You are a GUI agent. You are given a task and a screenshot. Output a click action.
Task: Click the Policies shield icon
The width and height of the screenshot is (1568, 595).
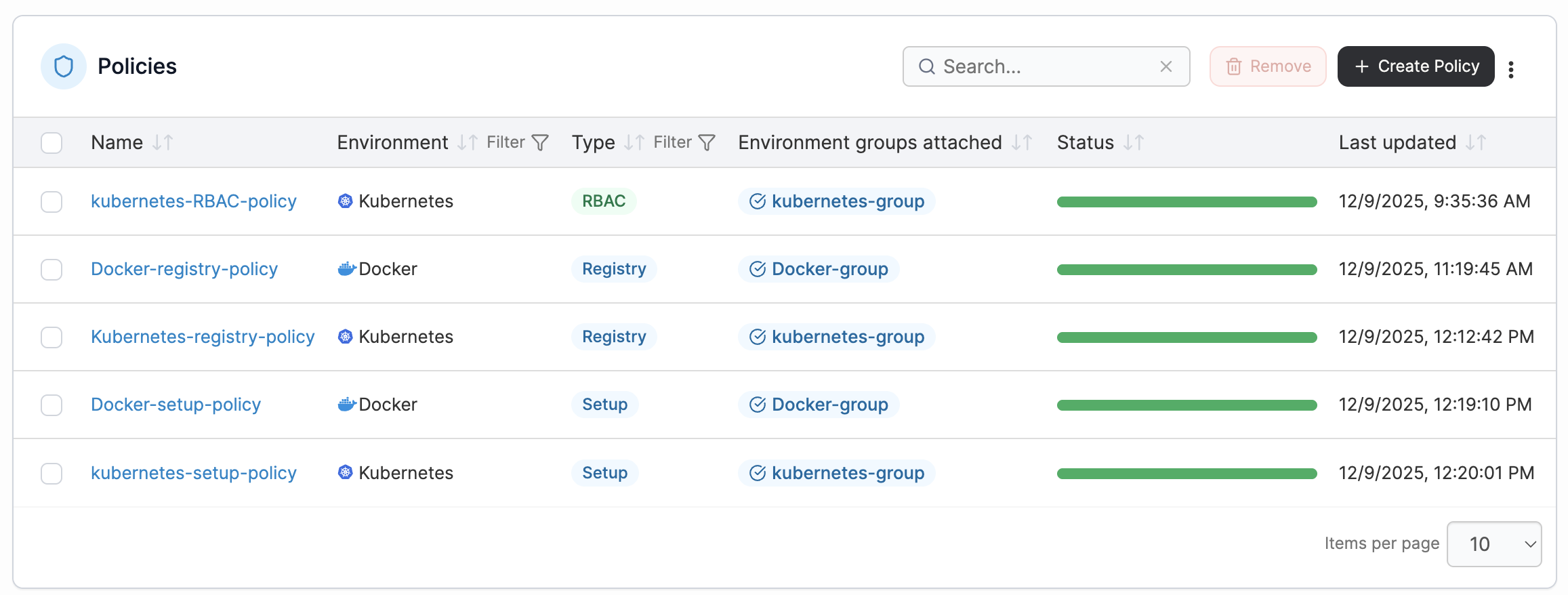click(64, 66)
